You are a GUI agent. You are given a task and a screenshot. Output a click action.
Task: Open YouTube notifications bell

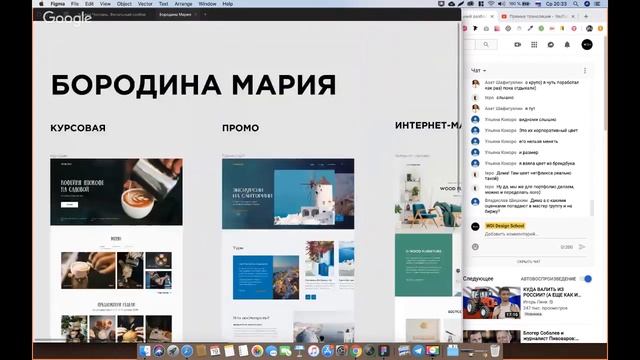pyautogui.click(x=567, y=44)
